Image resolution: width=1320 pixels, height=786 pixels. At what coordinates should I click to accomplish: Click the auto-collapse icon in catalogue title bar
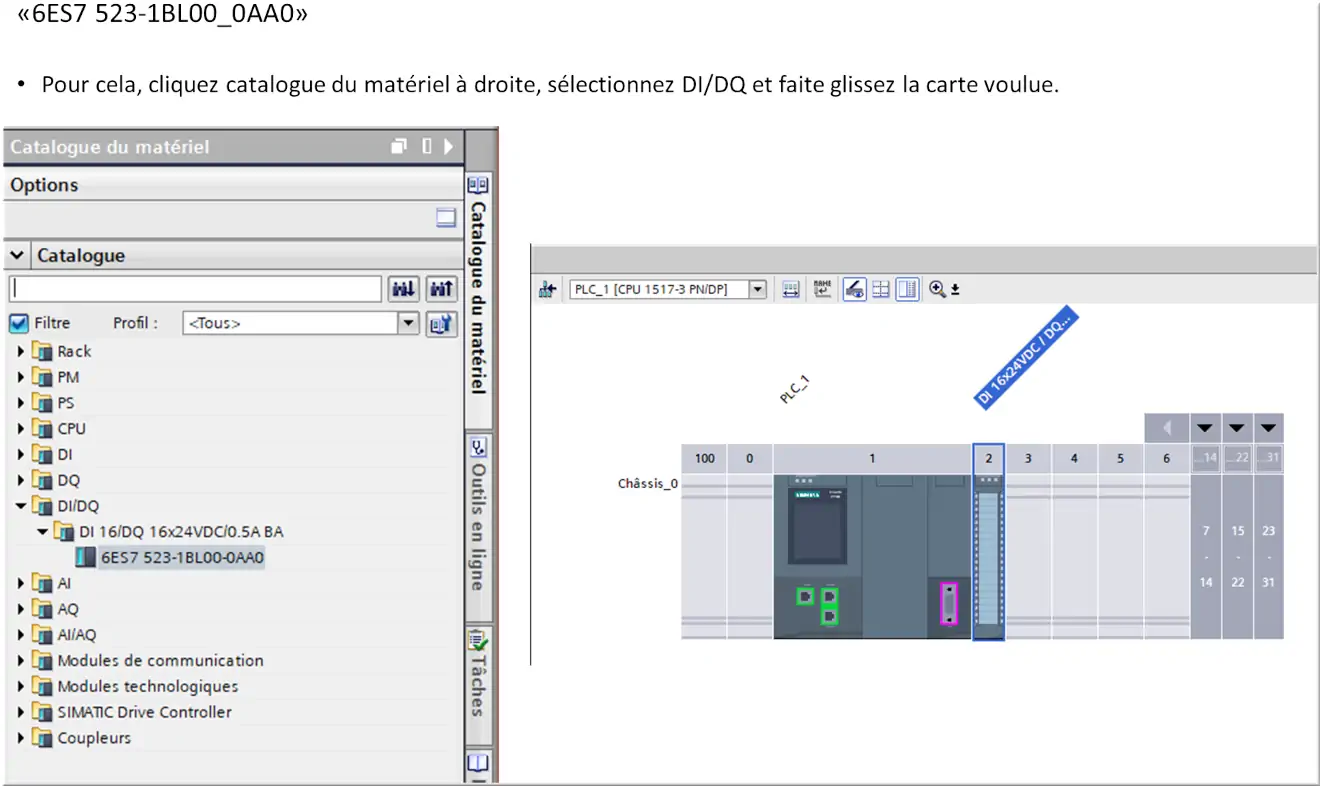[426, 146]
